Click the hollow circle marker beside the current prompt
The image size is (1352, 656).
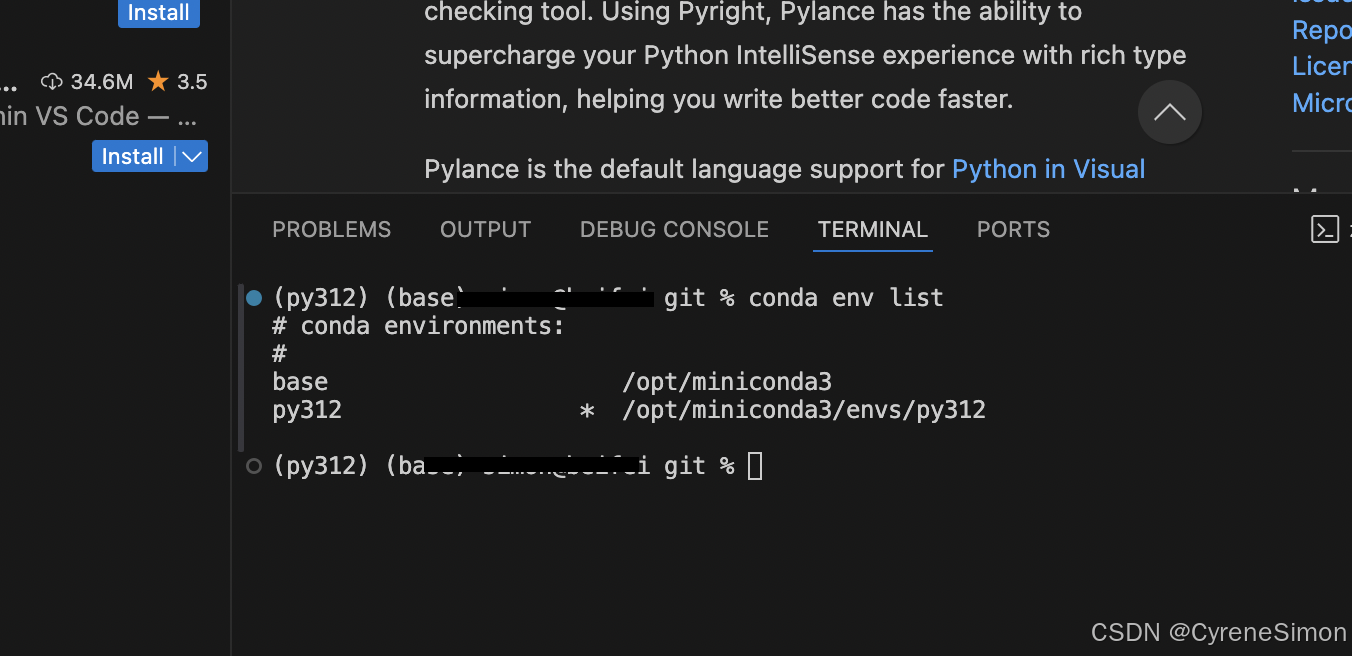[254, 465]
